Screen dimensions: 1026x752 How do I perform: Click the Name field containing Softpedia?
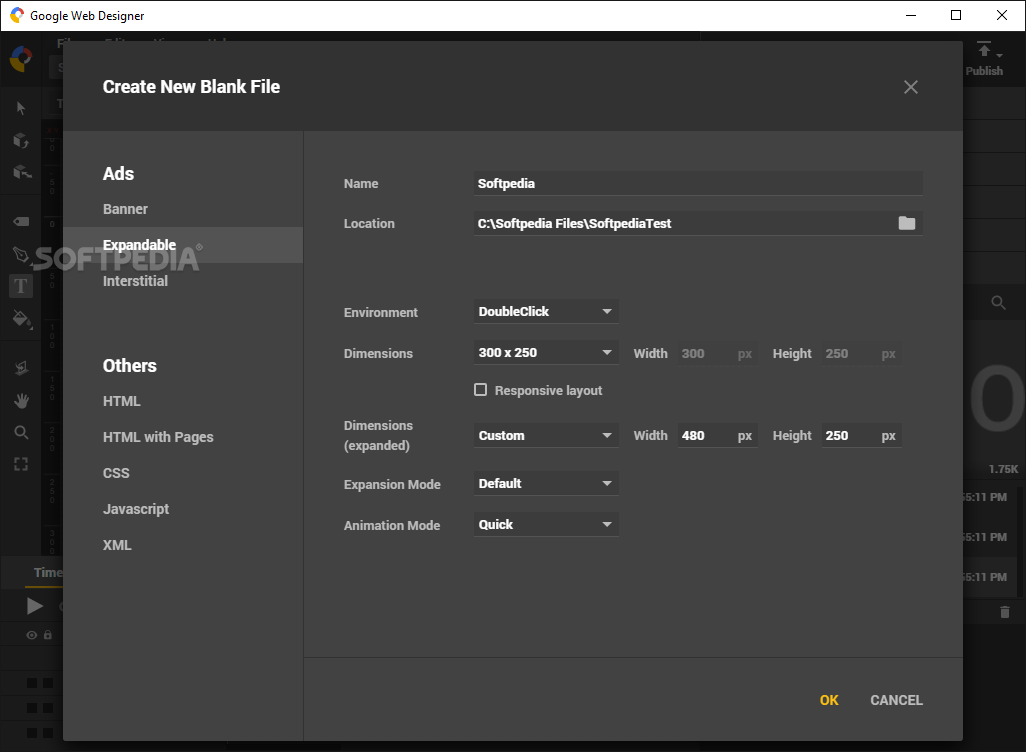pyautogui.click(x=698, y=183)
